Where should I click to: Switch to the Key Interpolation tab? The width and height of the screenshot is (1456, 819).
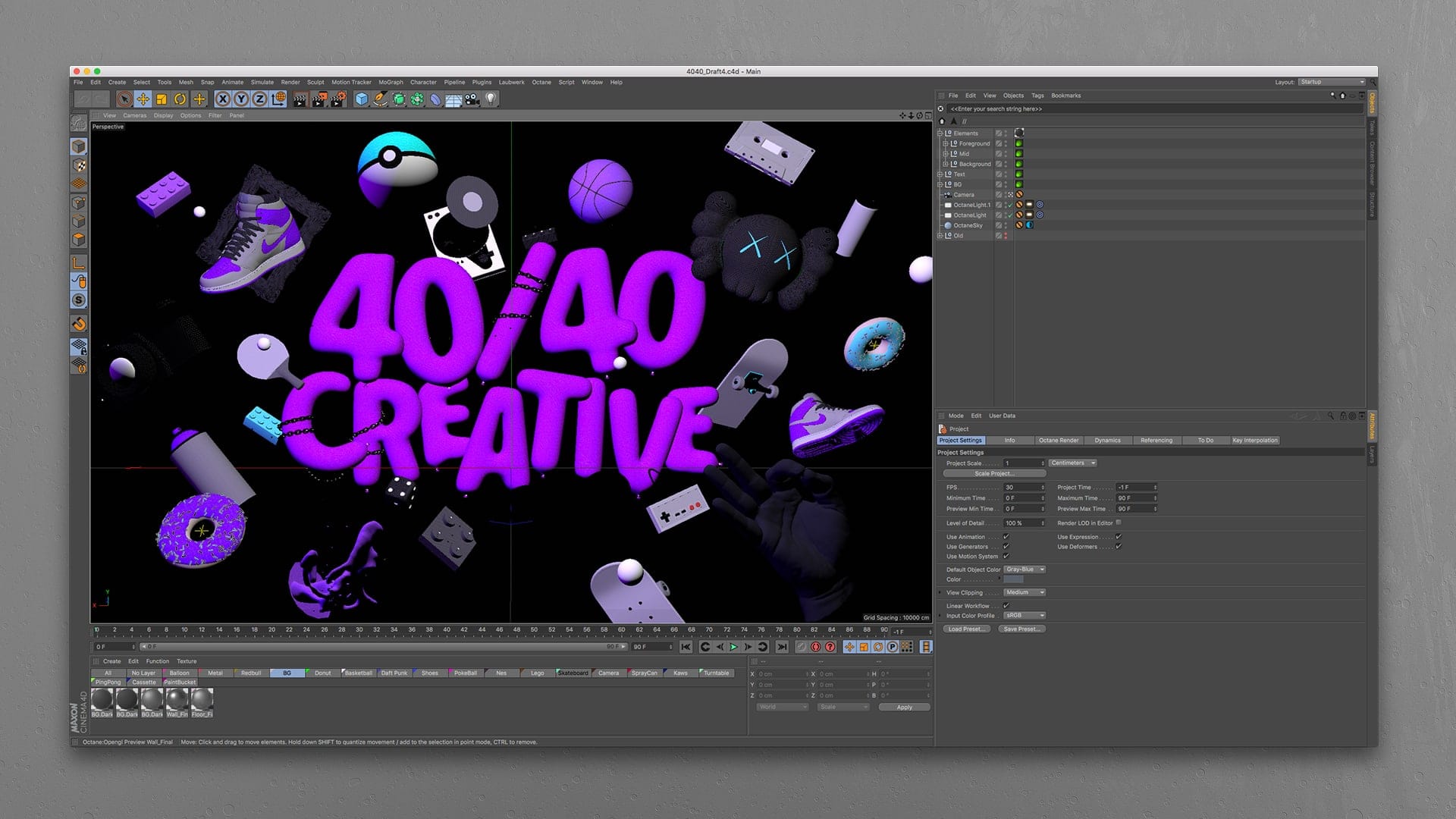[1255, 441]
